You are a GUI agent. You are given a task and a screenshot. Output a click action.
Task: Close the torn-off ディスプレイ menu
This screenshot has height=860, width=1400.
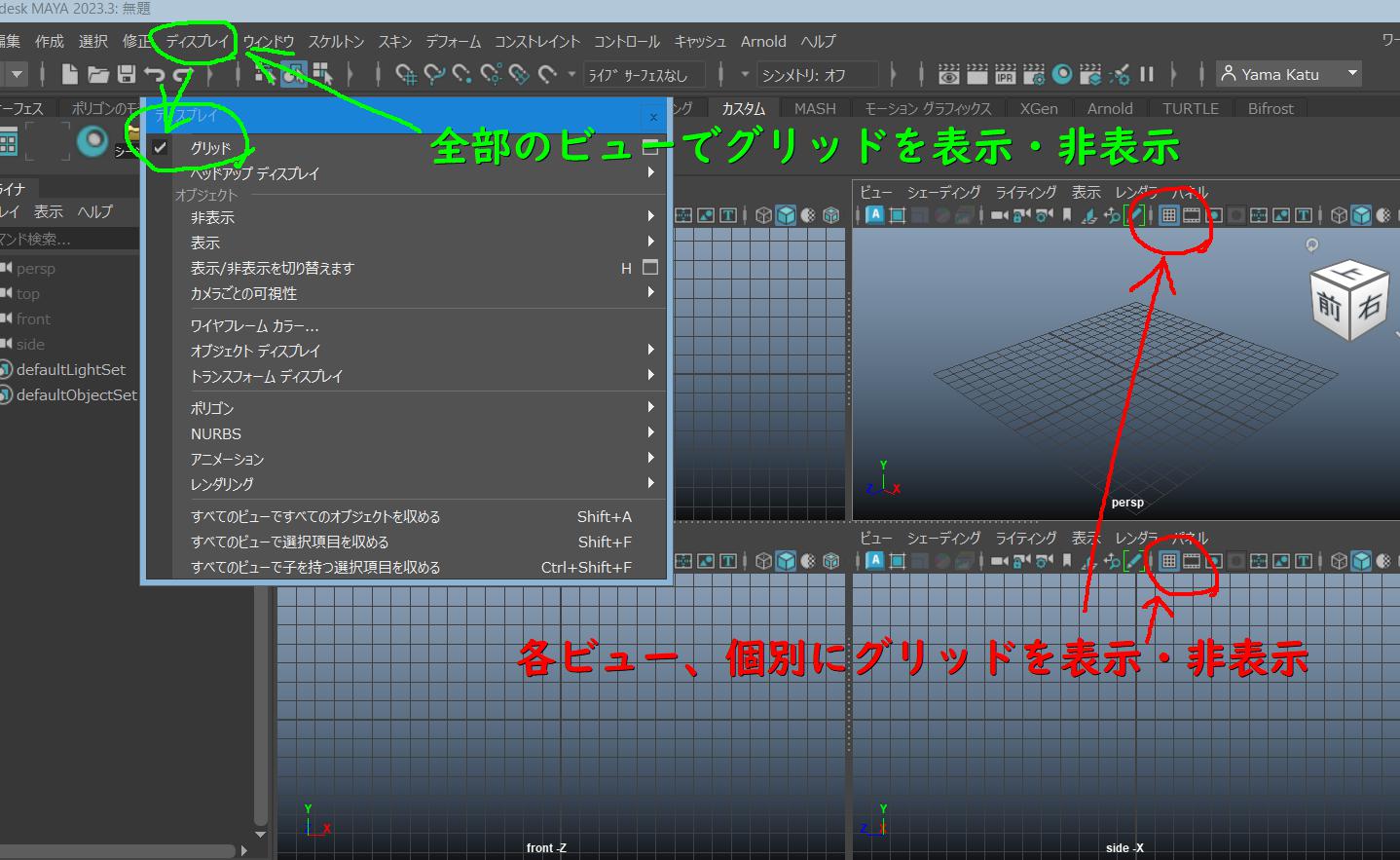653,117
